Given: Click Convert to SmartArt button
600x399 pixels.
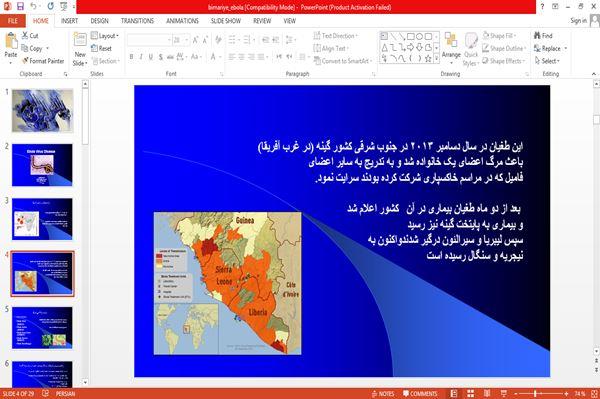Looking at the screenshot, I should pyautogui.click(x=342, y=61).
